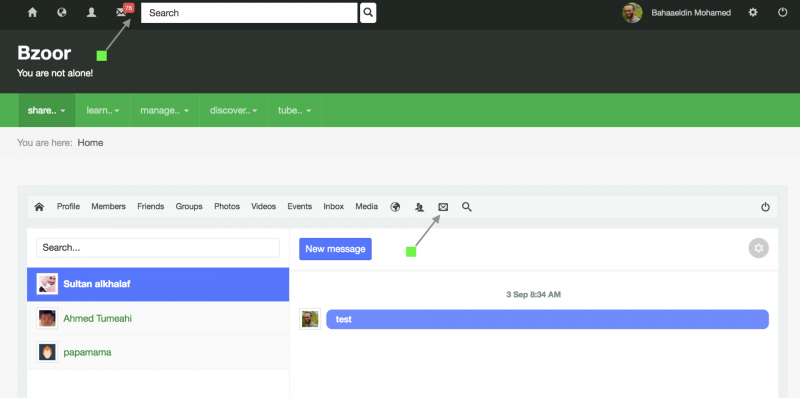Select the Sultan alkhalaf conversation

coord(158,284)
